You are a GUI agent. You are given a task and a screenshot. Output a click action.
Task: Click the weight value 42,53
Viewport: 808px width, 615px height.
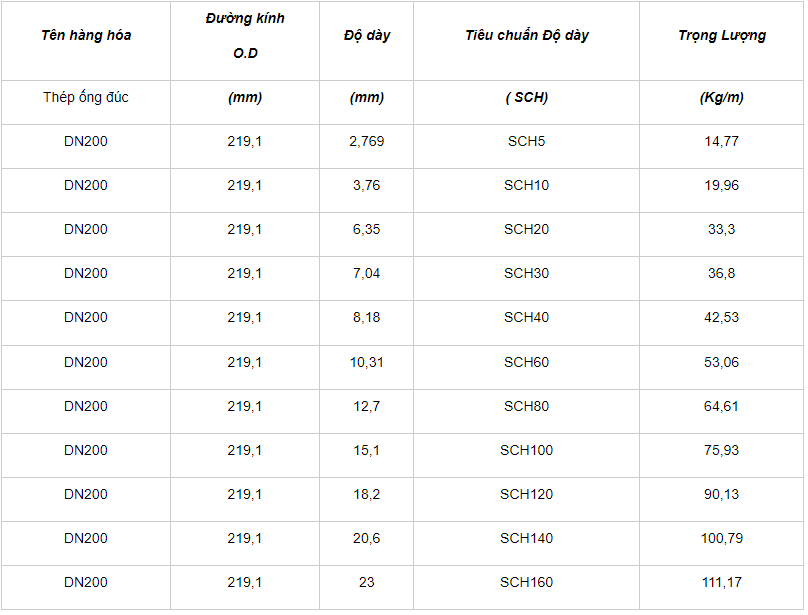(x=721, y=318)
